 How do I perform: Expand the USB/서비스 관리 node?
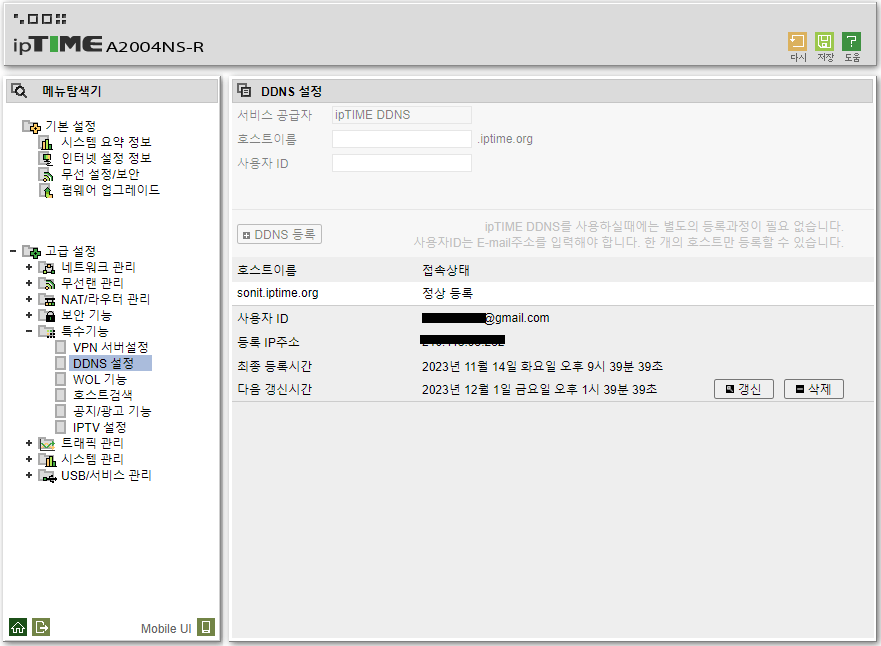click(x=29, y=476)
